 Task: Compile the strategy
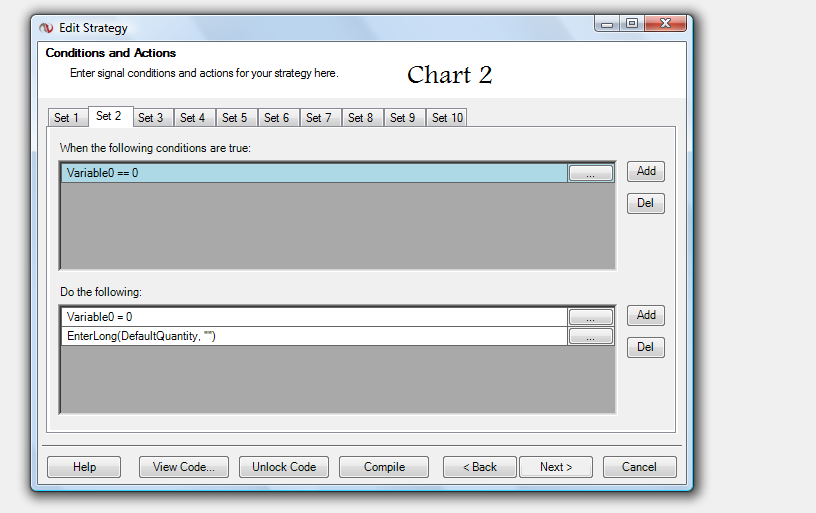(384, 467)
